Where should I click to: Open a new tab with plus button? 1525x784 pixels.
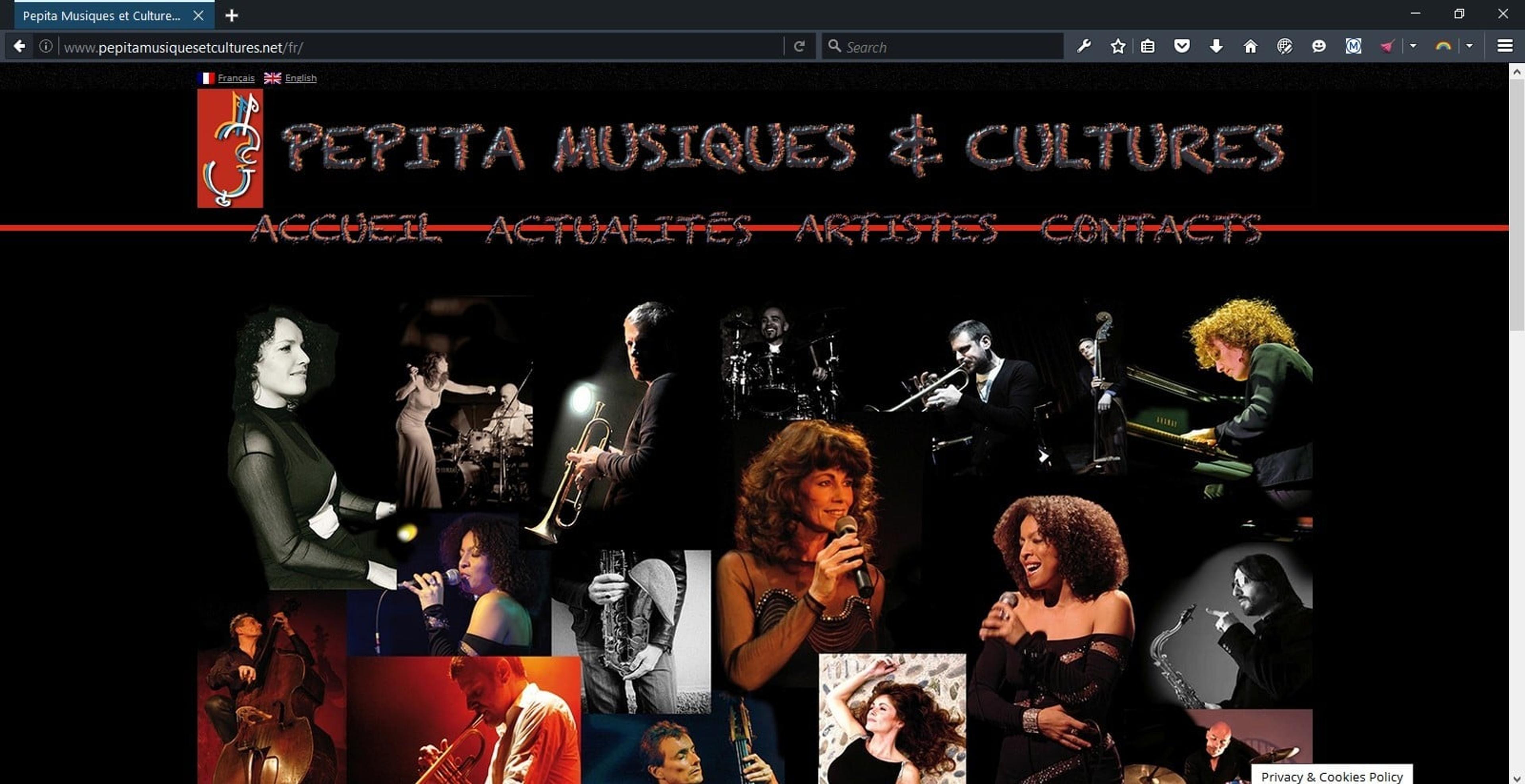point(232,15)
